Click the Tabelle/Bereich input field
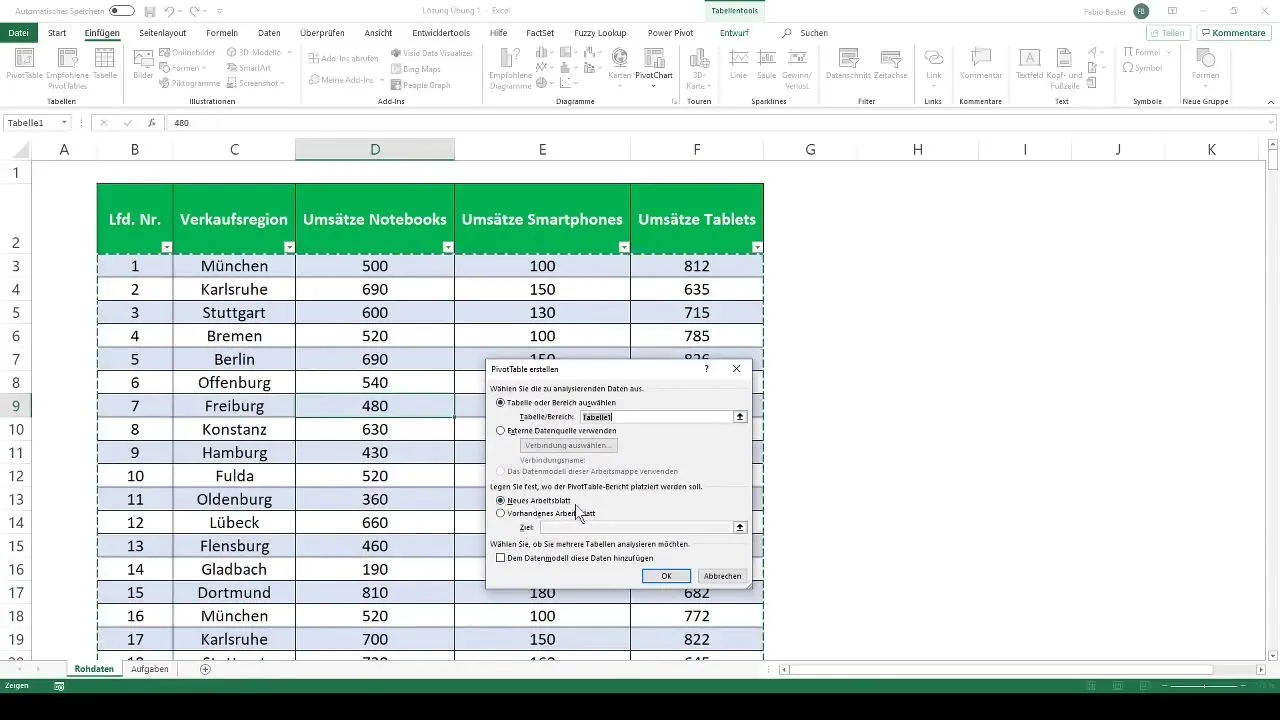 [657, 417]
